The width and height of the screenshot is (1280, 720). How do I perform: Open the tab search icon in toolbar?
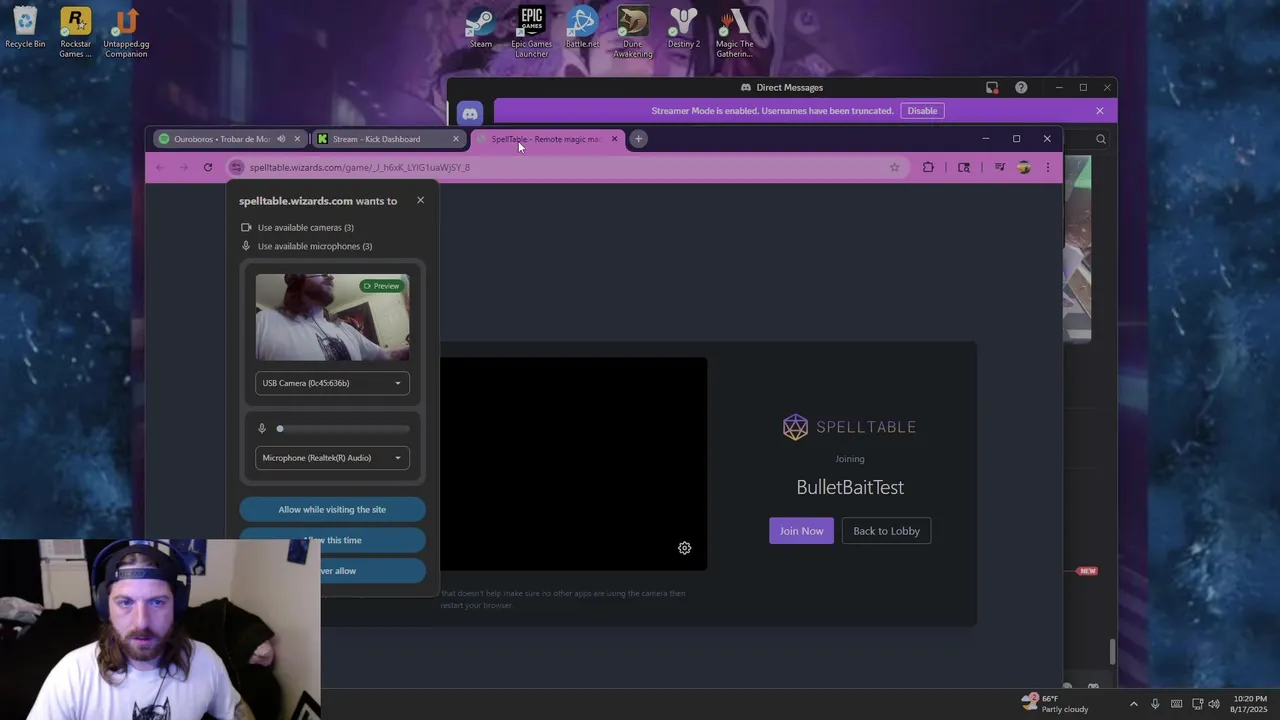point(964,167)
